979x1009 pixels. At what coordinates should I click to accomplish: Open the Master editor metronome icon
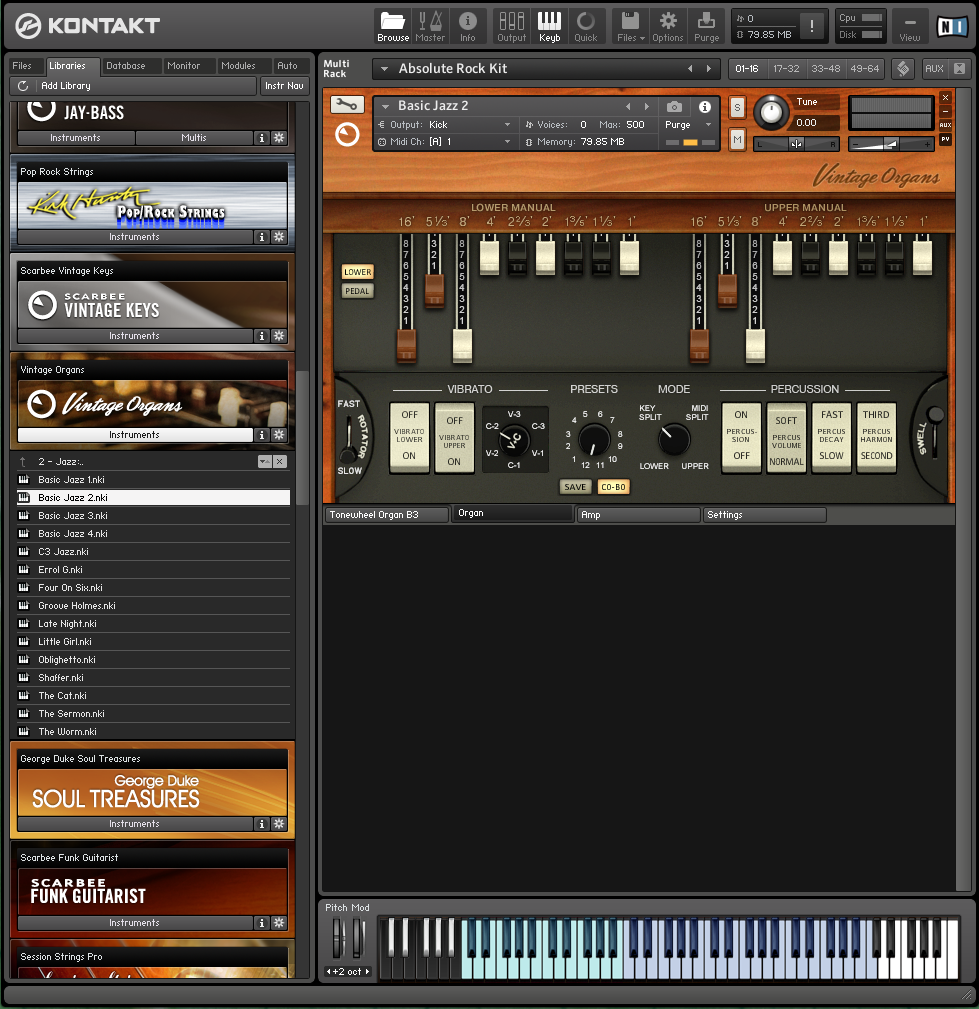point(430,26)
